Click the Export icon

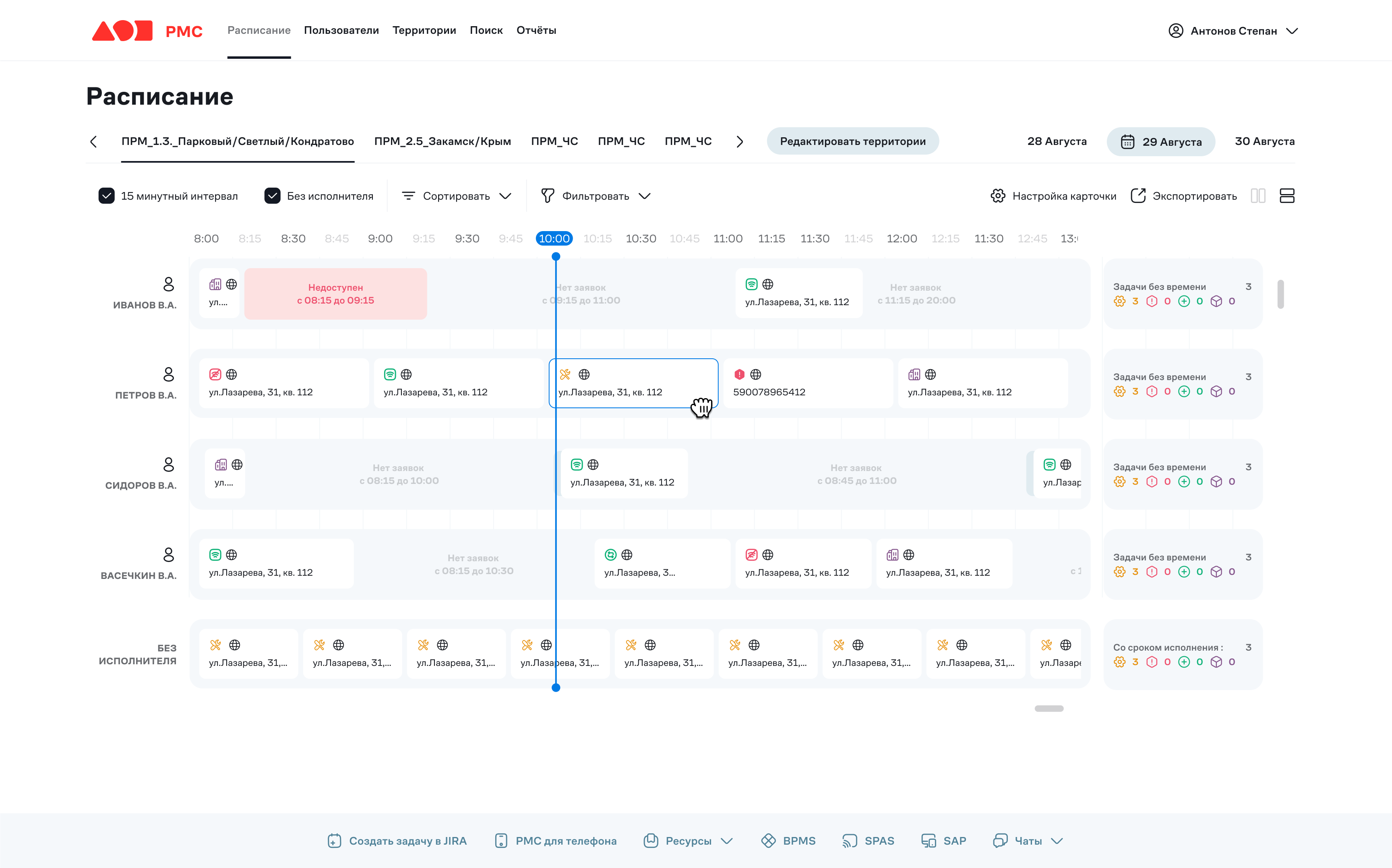point(1138,196)
